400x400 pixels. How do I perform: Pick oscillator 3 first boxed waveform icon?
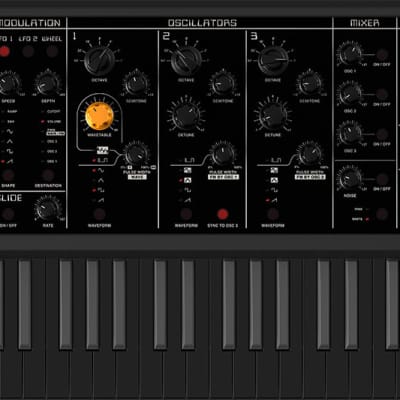[x=274, y=170]
